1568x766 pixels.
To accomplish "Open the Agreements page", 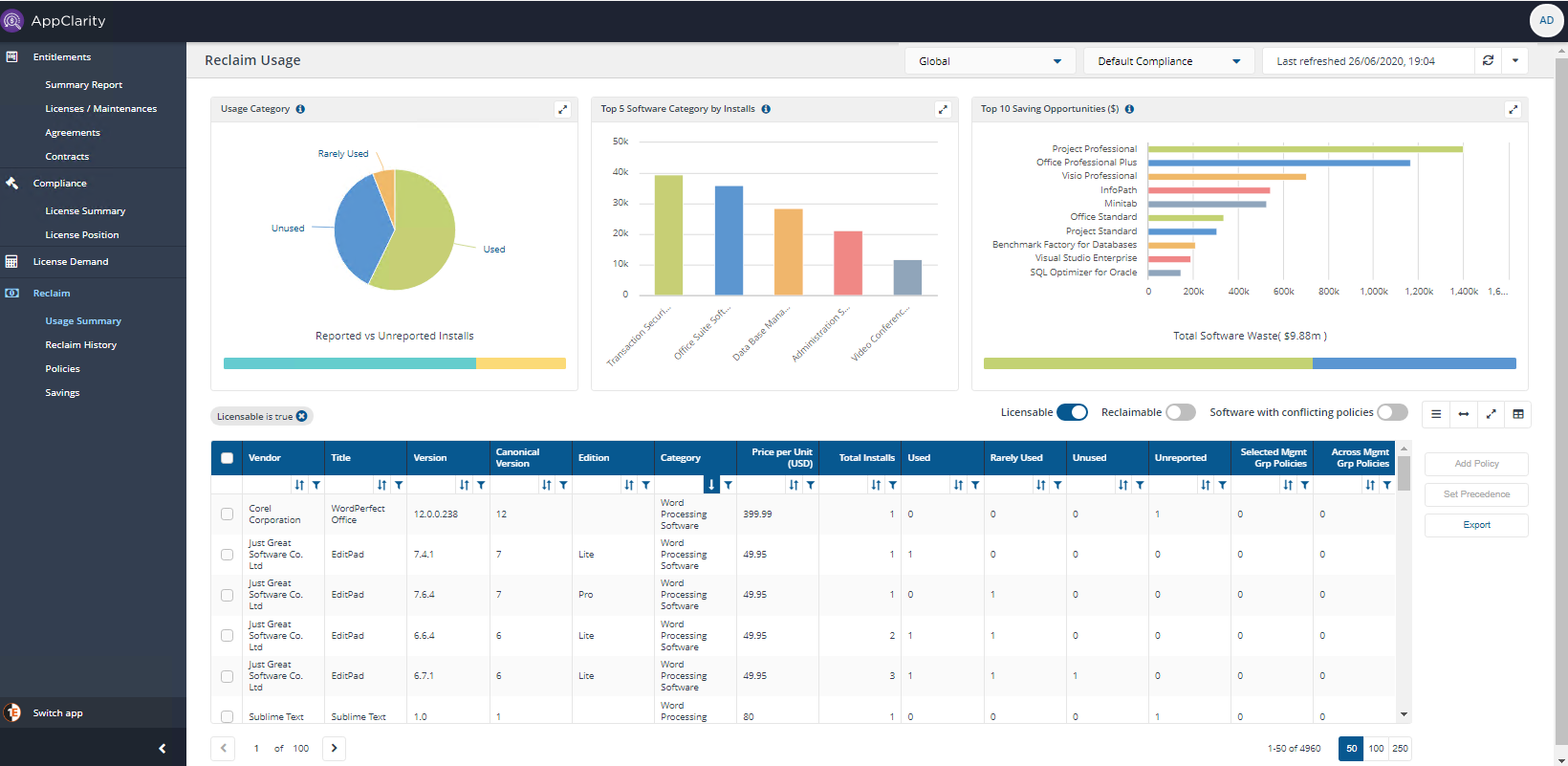I will 73,133.
